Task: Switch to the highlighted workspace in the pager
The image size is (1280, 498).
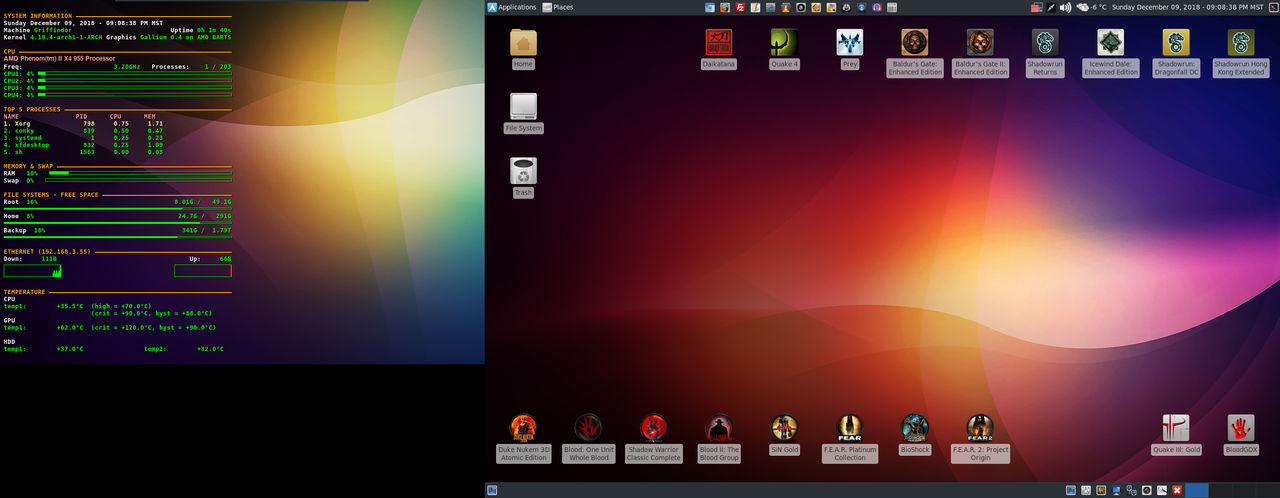Action: tap(1197, 490)
